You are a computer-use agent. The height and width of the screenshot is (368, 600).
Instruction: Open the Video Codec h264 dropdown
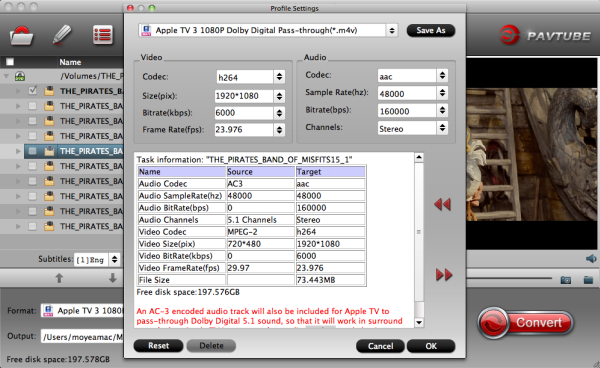tap(279, 77)
